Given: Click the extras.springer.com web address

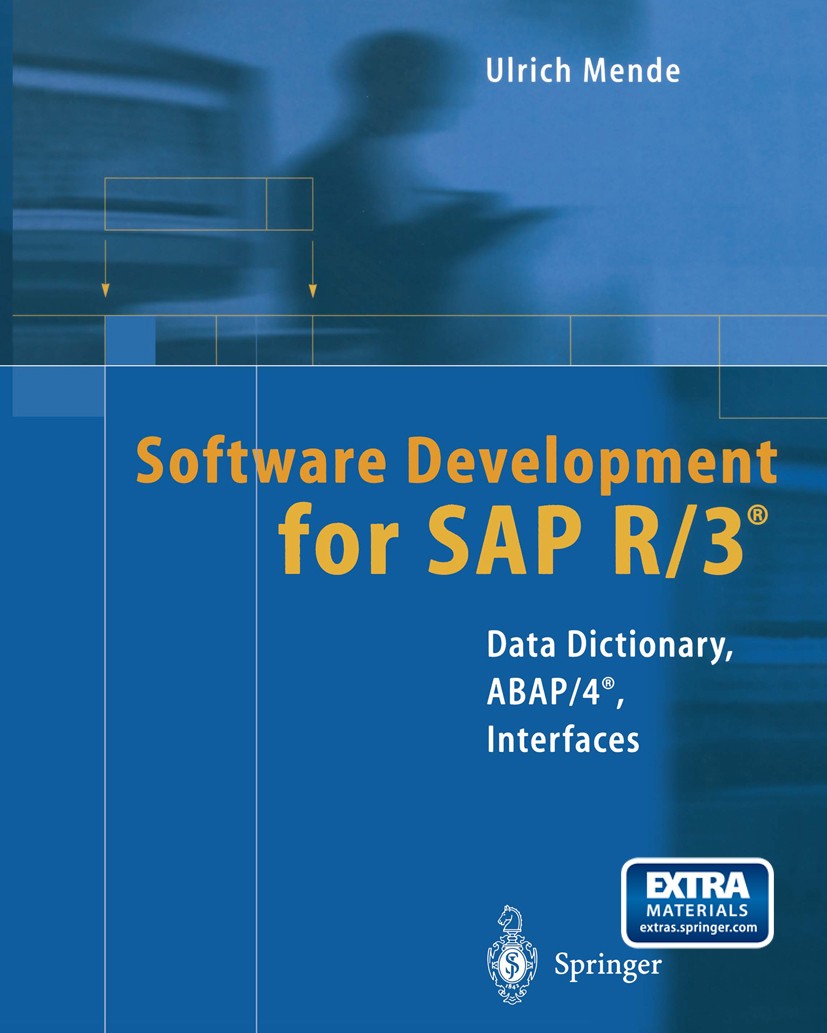Looking at the screenshot, I should pyautogui.click(x=697, y=928).
